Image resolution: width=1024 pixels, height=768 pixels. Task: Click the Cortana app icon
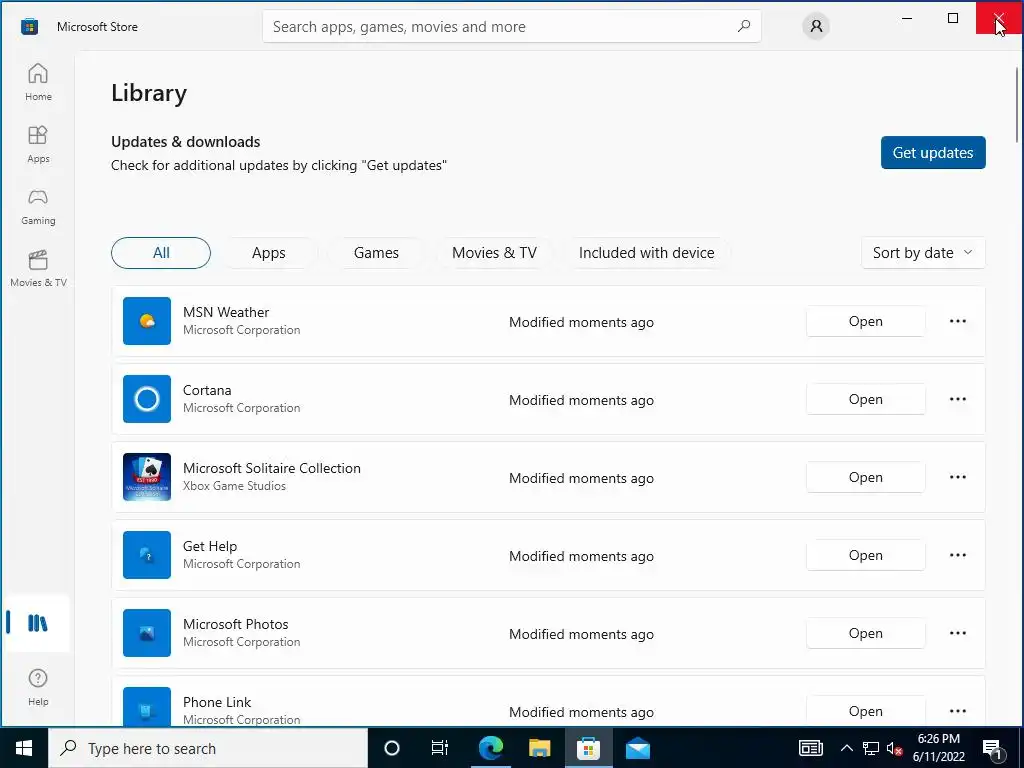(x=147, y=398)
